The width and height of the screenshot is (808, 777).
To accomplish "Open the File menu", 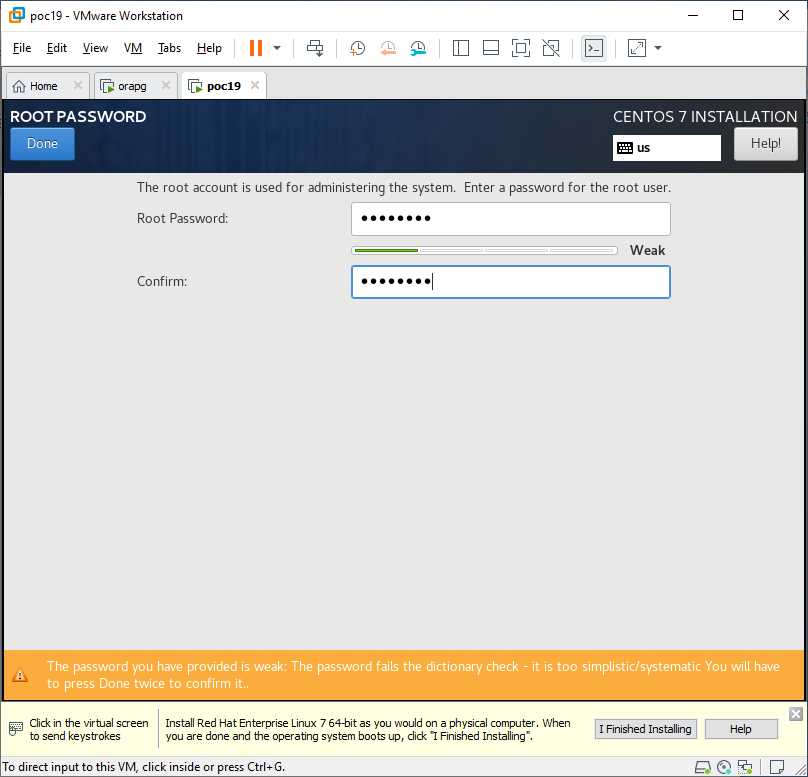I will pos(22,48).
